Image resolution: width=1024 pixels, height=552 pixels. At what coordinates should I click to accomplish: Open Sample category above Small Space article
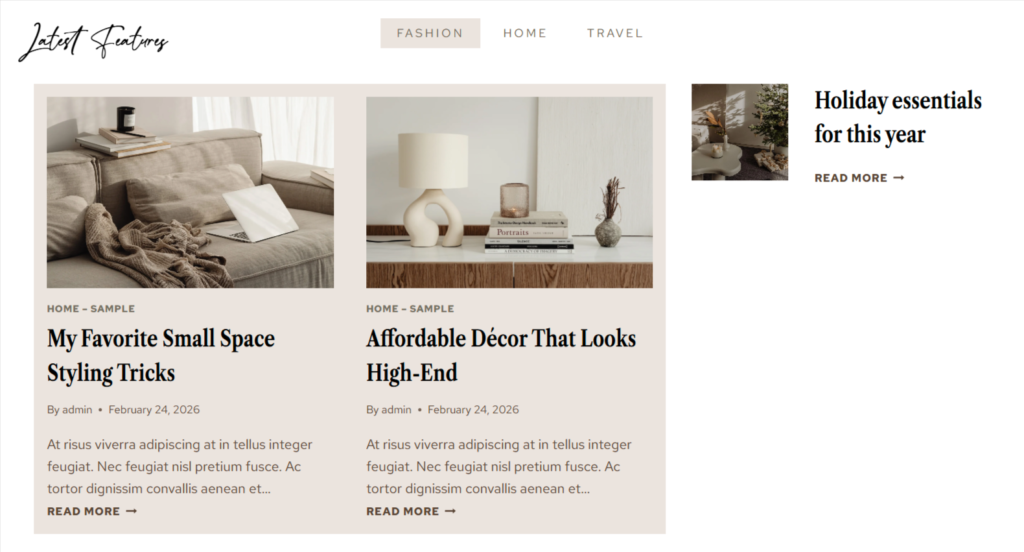112,309
